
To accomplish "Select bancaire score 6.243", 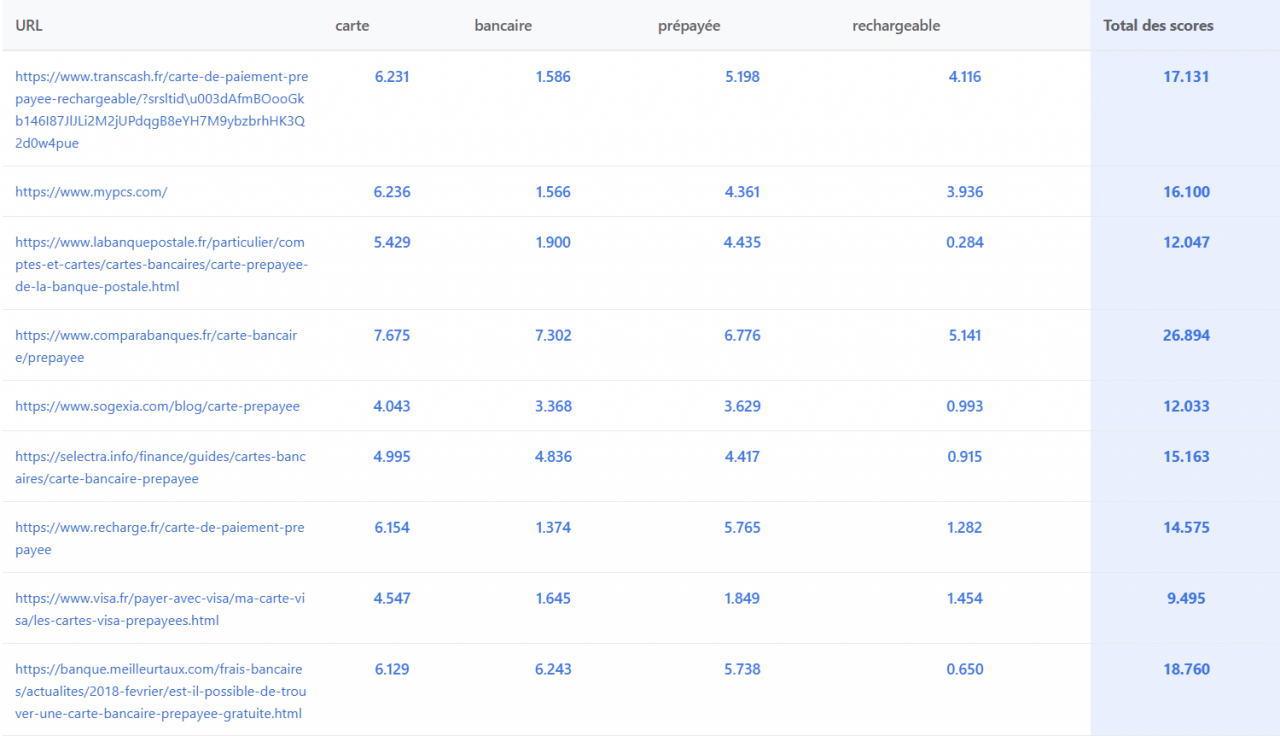I will point(553,669).
